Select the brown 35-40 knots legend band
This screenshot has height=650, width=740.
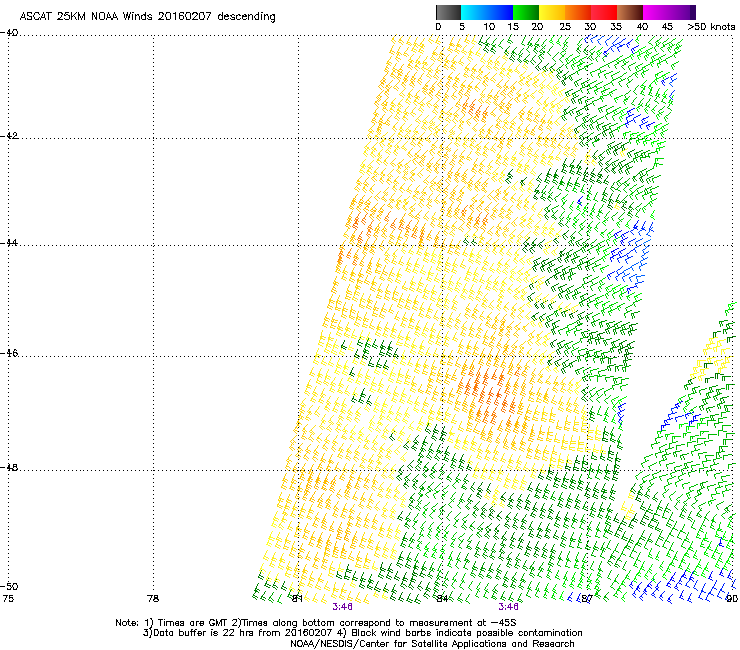(630, 12)
